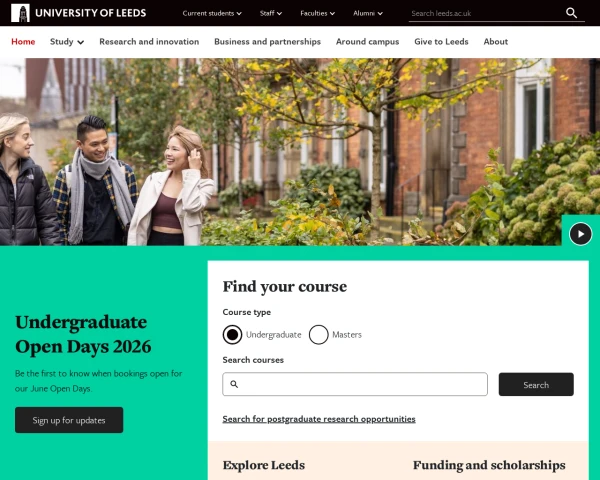Click the black Search courses button

[536, 384]
